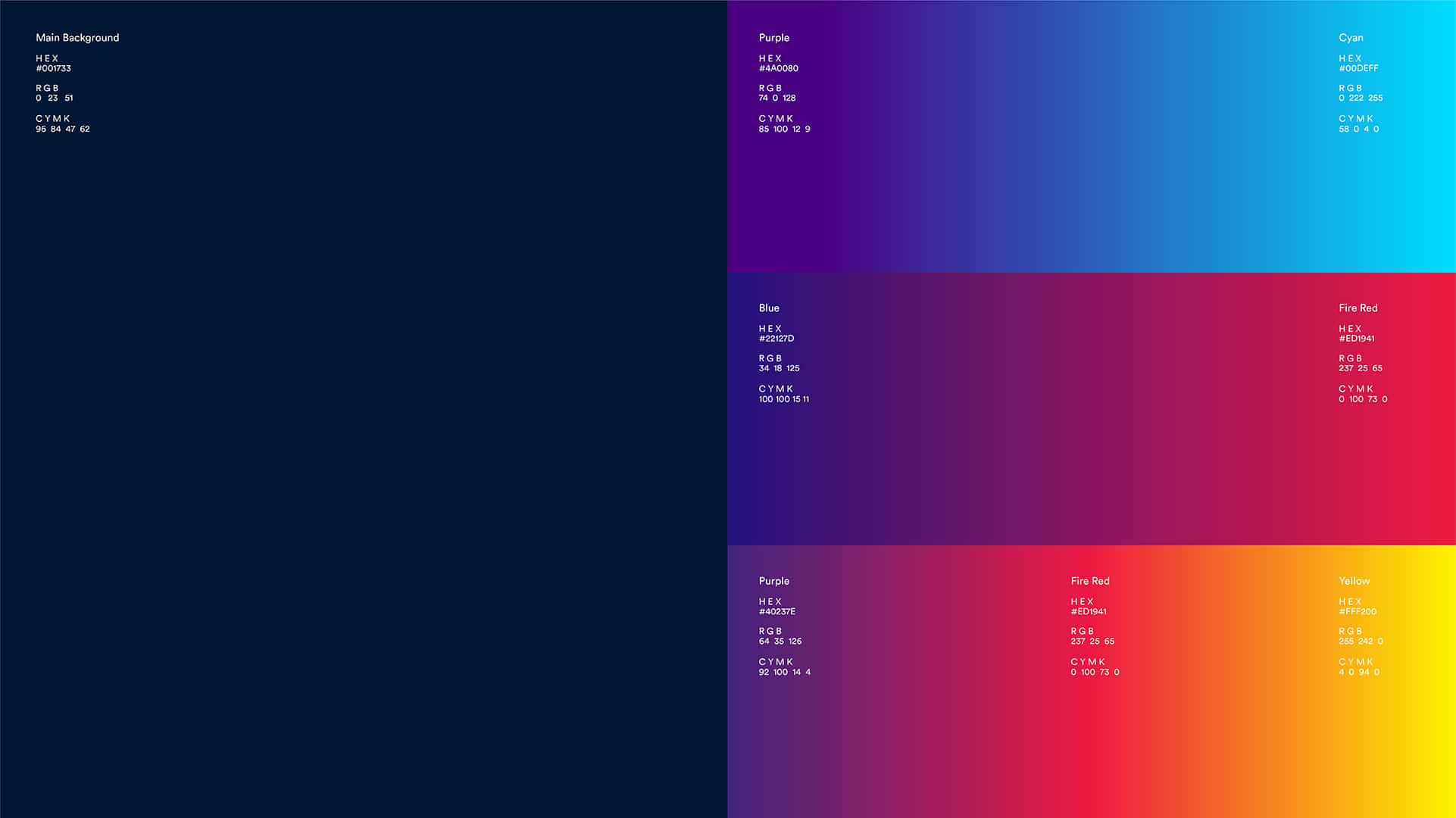Click "237 25 65" in the Blue gradient band
The image size is (1456, 818).
coord(1361,368)
